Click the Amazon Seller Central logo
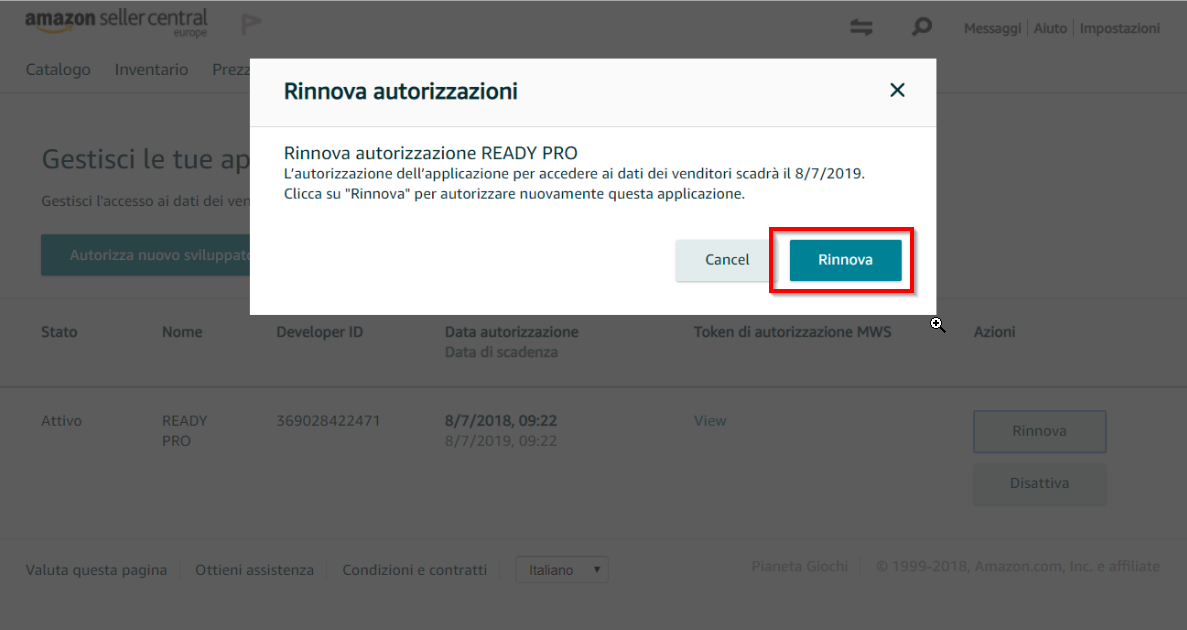The image size is (1187, 630). coord(116,23)
